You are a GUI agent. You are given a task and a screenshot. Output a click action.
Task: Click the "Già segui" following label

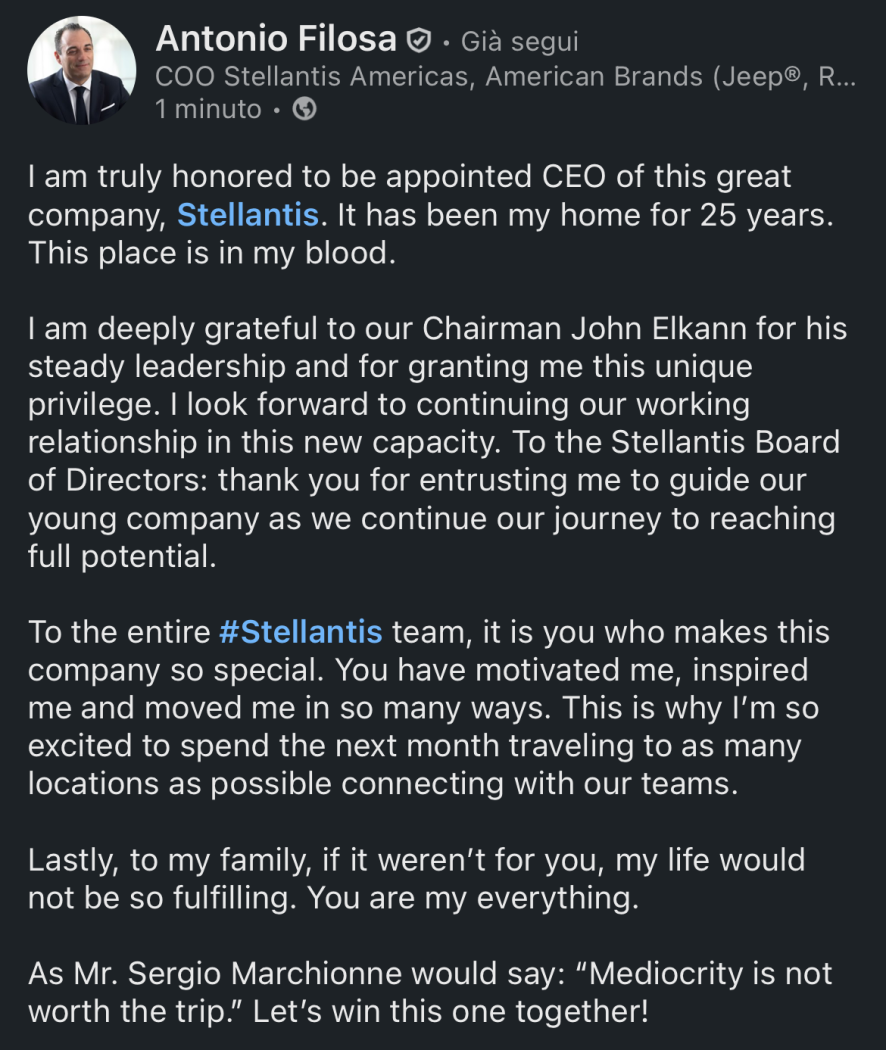519,42
